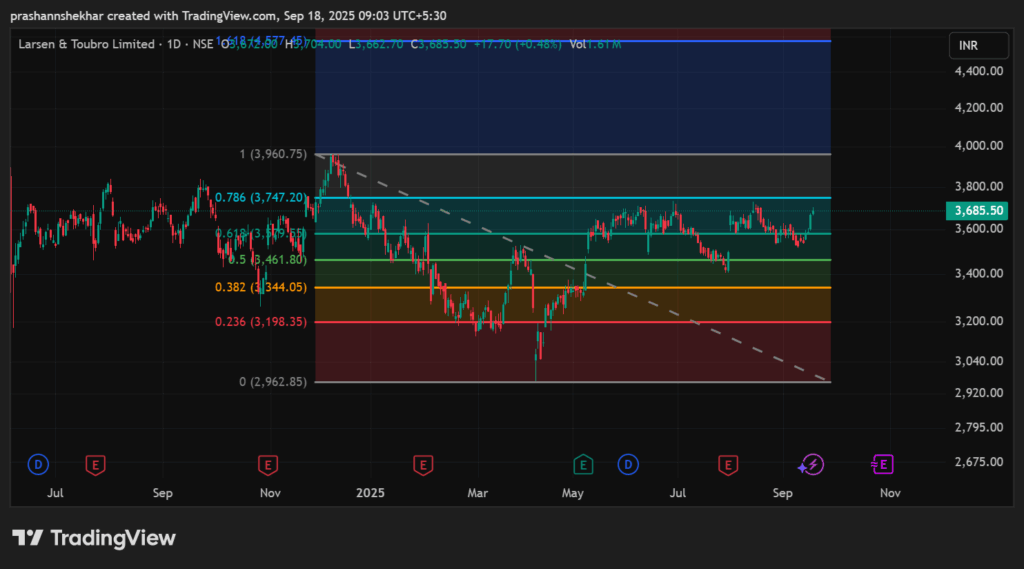Open the red earnings marker near Nov

[267, 464]
